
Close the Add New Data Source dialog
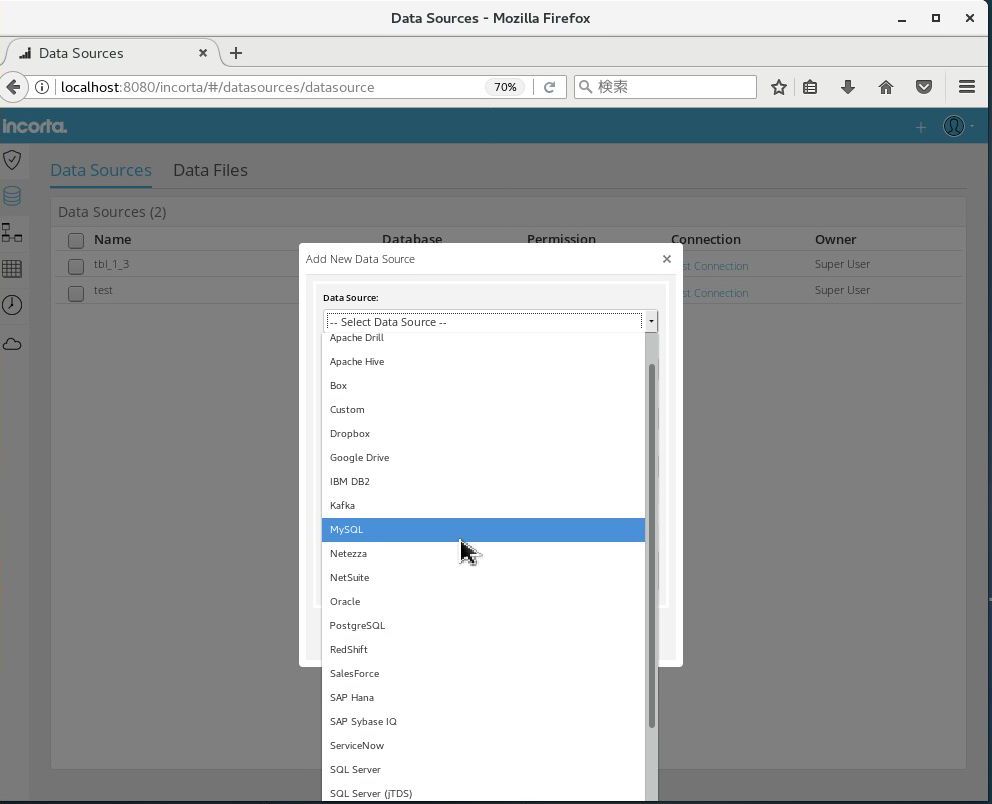pyautogui.click(x=666, y=259)
